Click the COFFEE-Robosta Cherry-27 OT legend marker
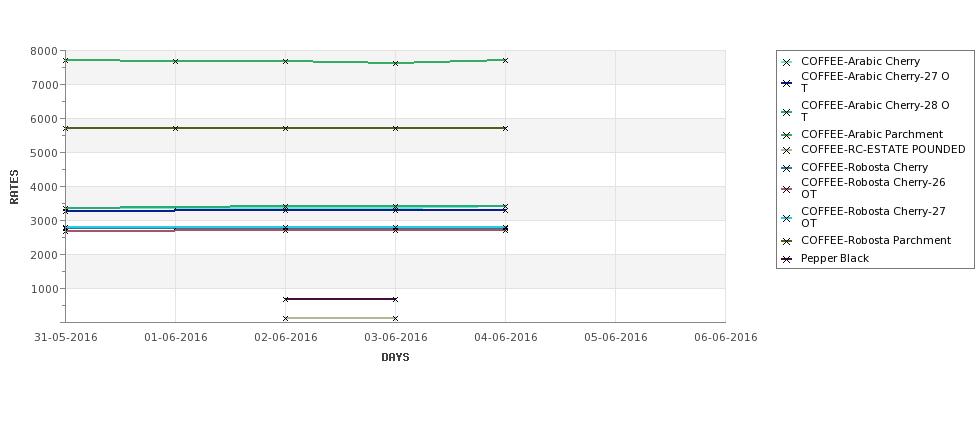975x429 pixels. click(787, 218)
